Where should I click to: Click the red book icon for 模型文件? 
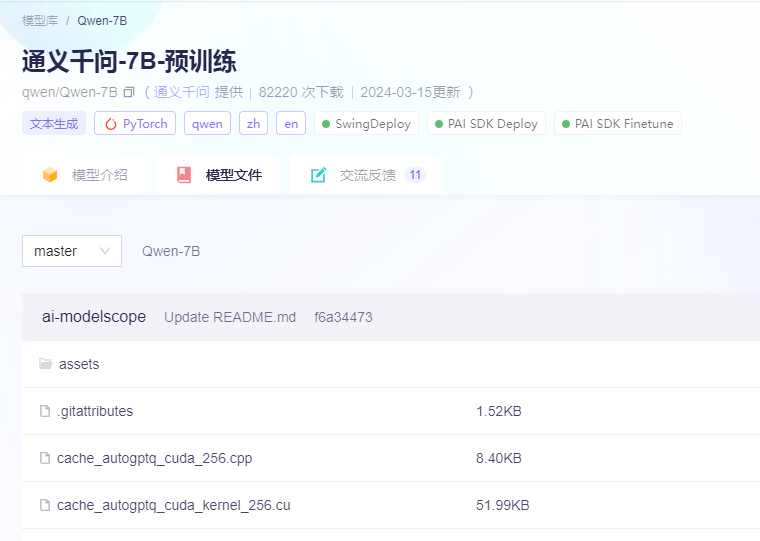click(x=184, y=175)
